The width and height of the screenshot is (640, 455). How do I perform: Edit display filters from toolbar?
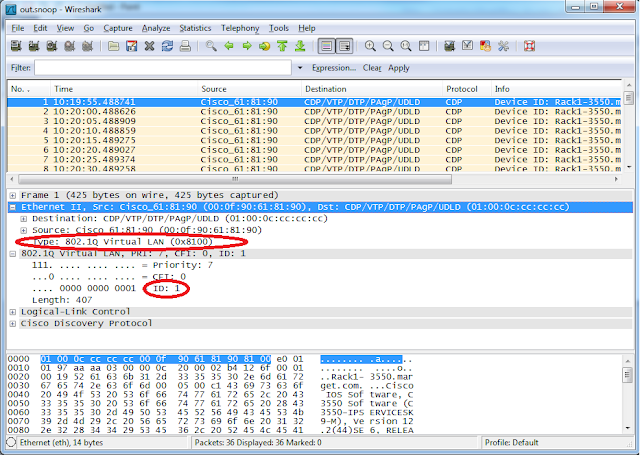pos(467,46)
